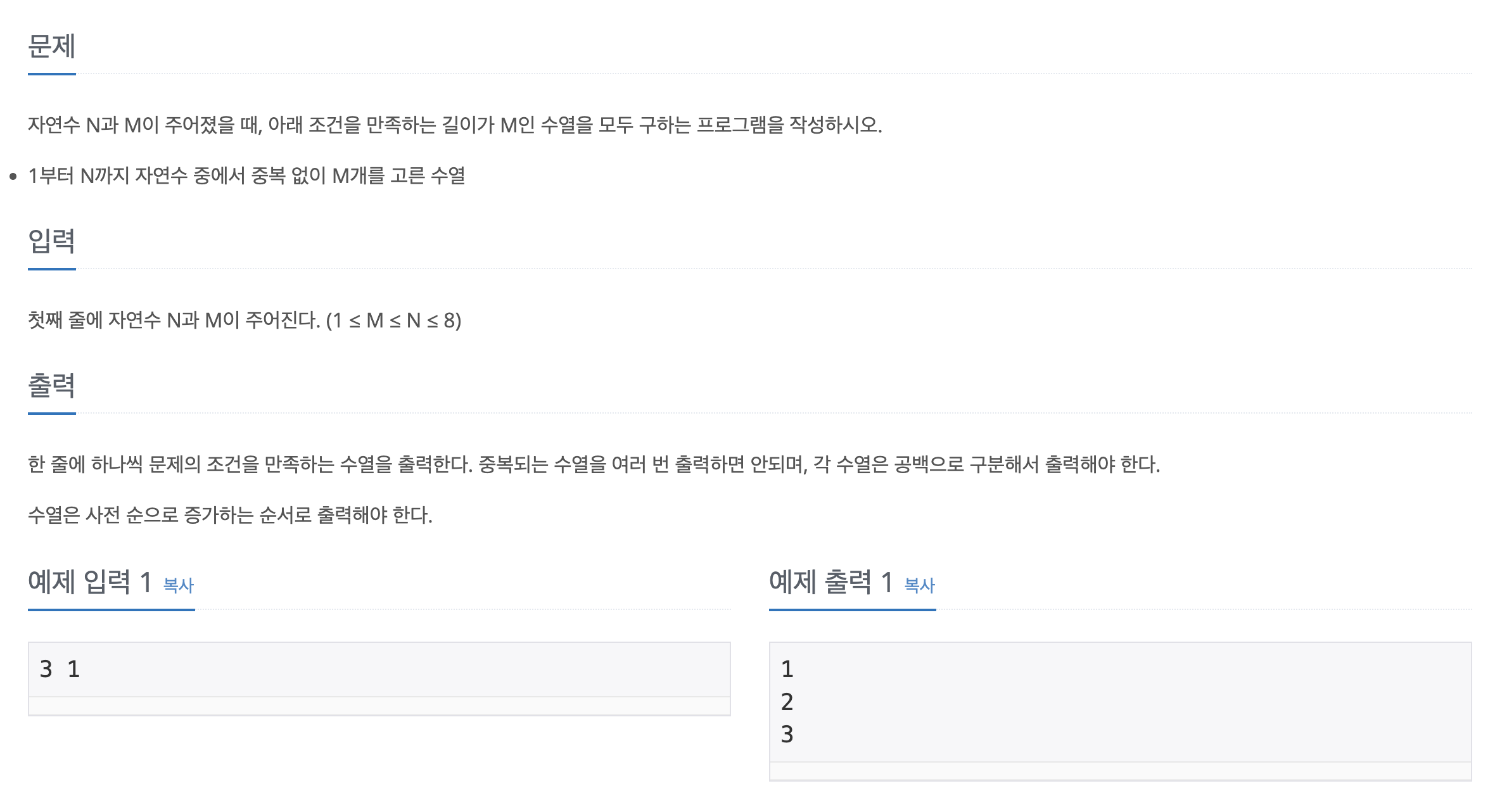The height and width of the screenshot is (812, 1495).
Task: Click the empty bottom strip of sample output box
Action: pyautogui.click(x=1120, y=771)
